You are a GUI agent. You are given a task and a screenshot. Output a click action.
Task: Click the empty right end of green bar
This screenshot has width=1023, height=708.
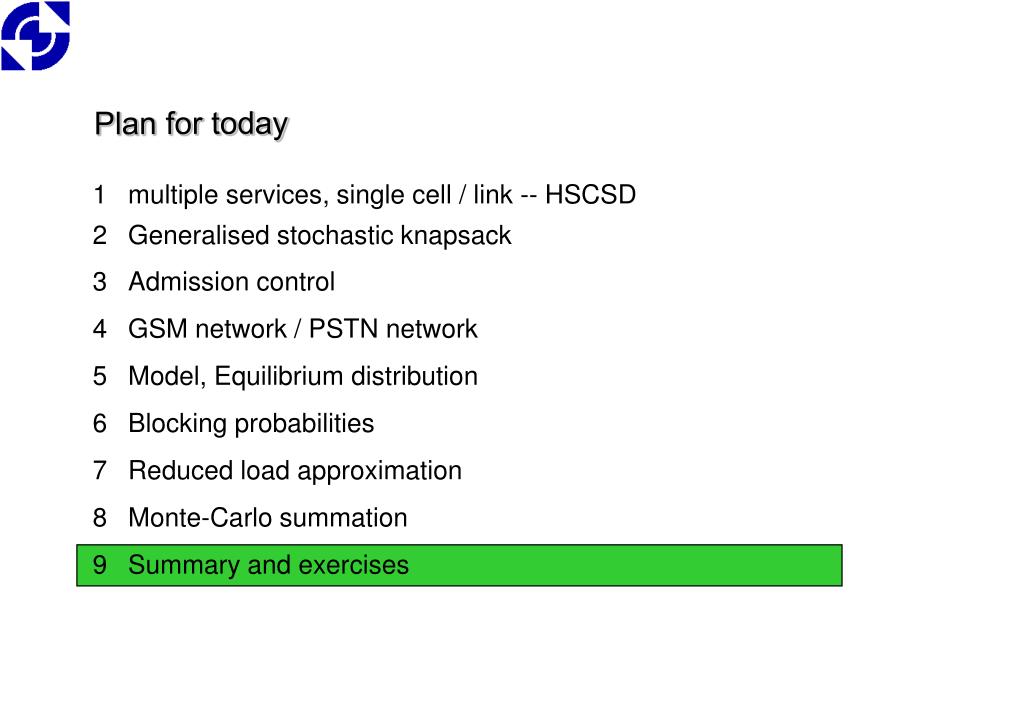pos(718,565)
